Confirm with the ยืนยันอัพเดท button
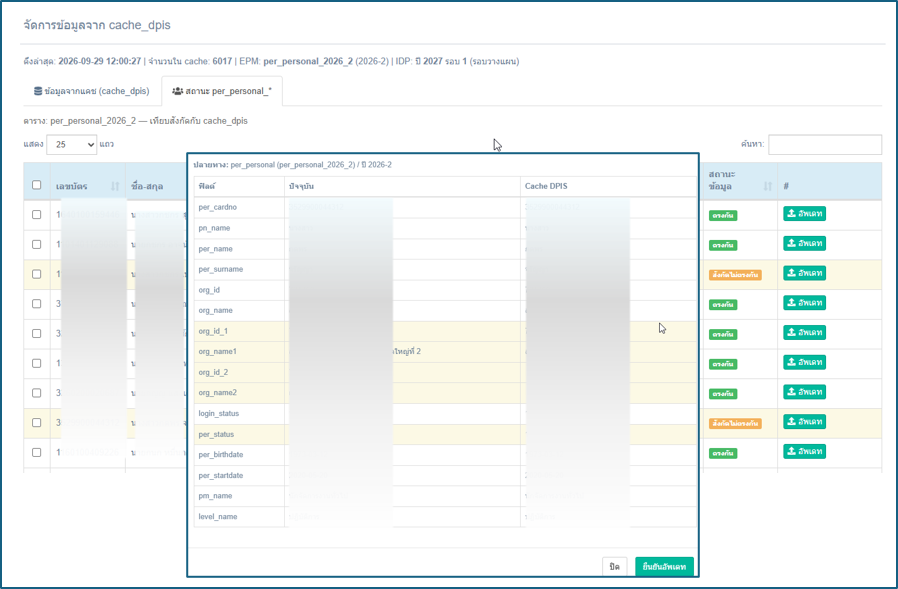The height and width of the screenshot is (589, 898). [x=664, y=567]
